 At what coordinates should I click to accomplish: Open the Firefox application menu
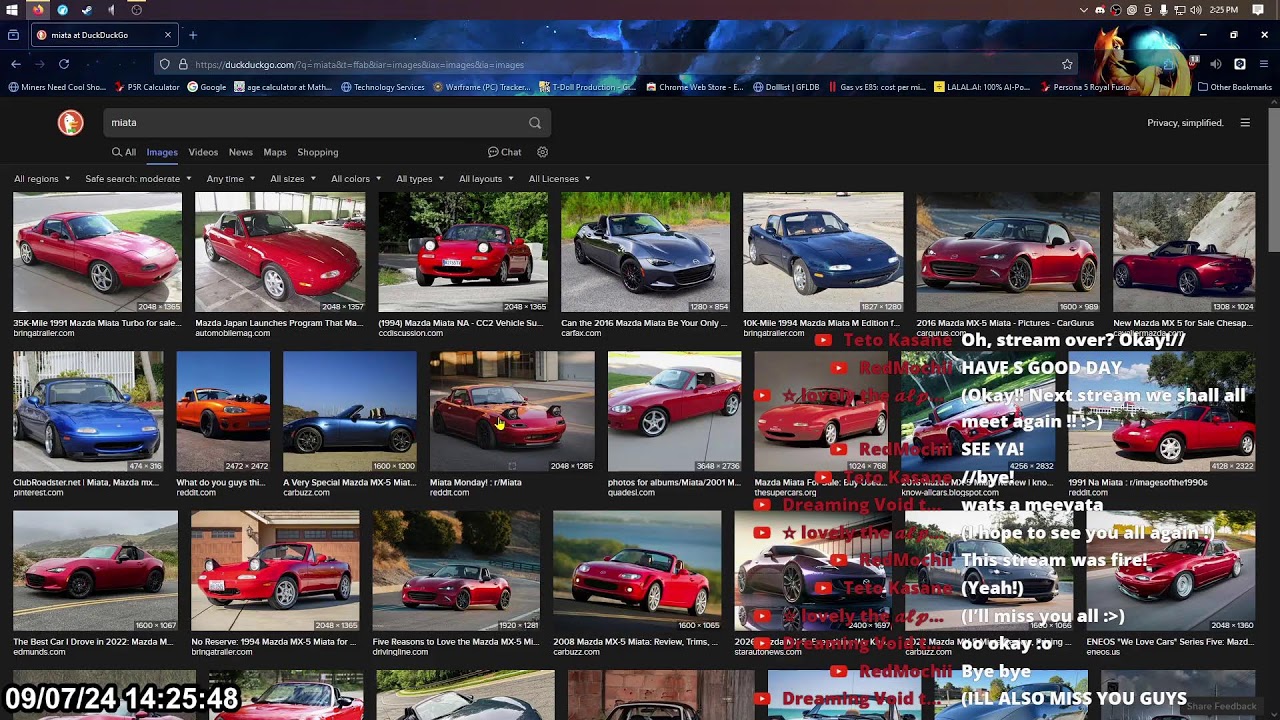pyautogui.click(x=1264, y=64)
